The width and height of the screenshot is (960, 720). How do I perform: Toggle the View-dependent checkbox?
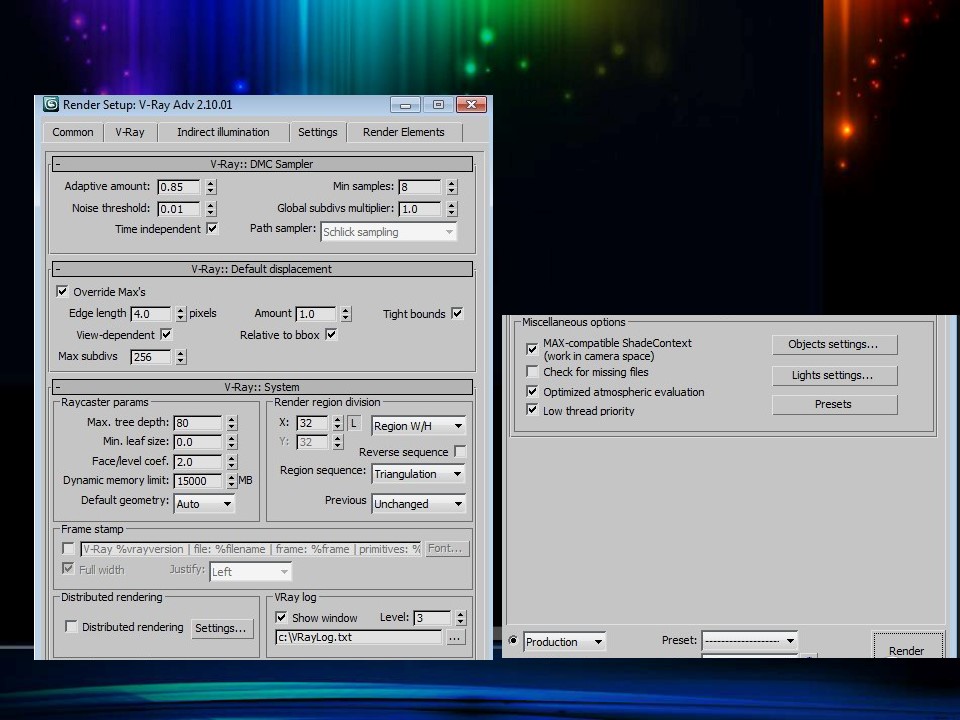166,334
